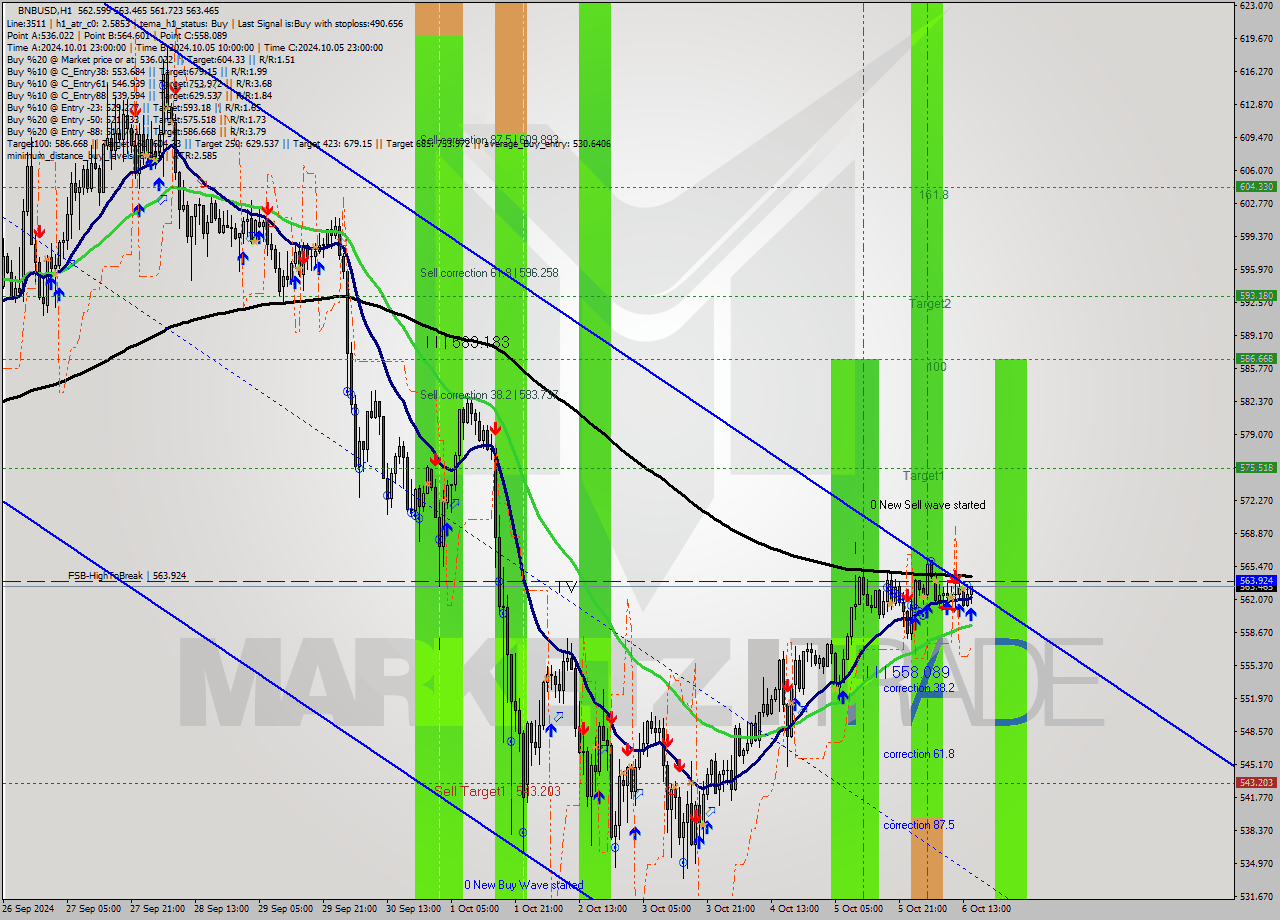Image resolution: width=1280 pixels, height=920 pixels.
Task: Click the '161.8' Fibonacci level label
Action: click(934, 195)
